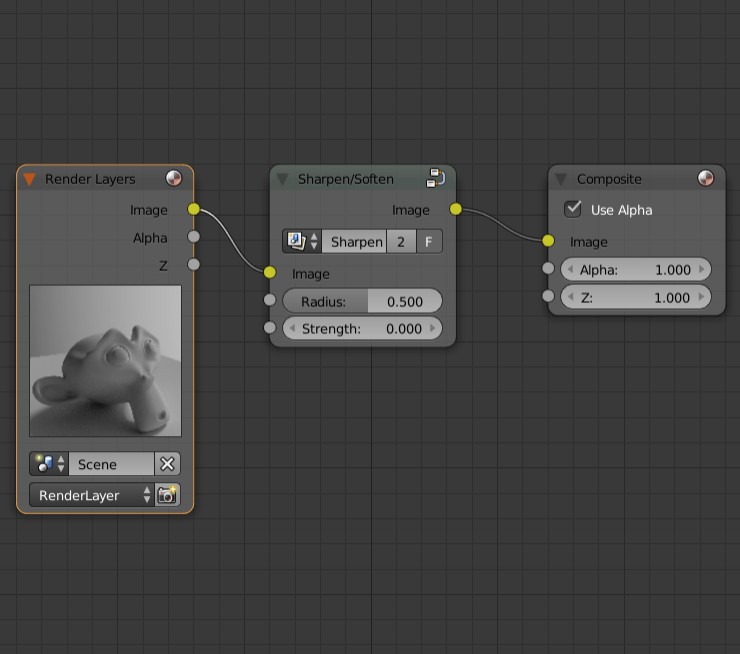The width and height of the screenshot is (740, 654).
Task: Disable the Use Alpha checkbox
Action: (x=573, y=210)
